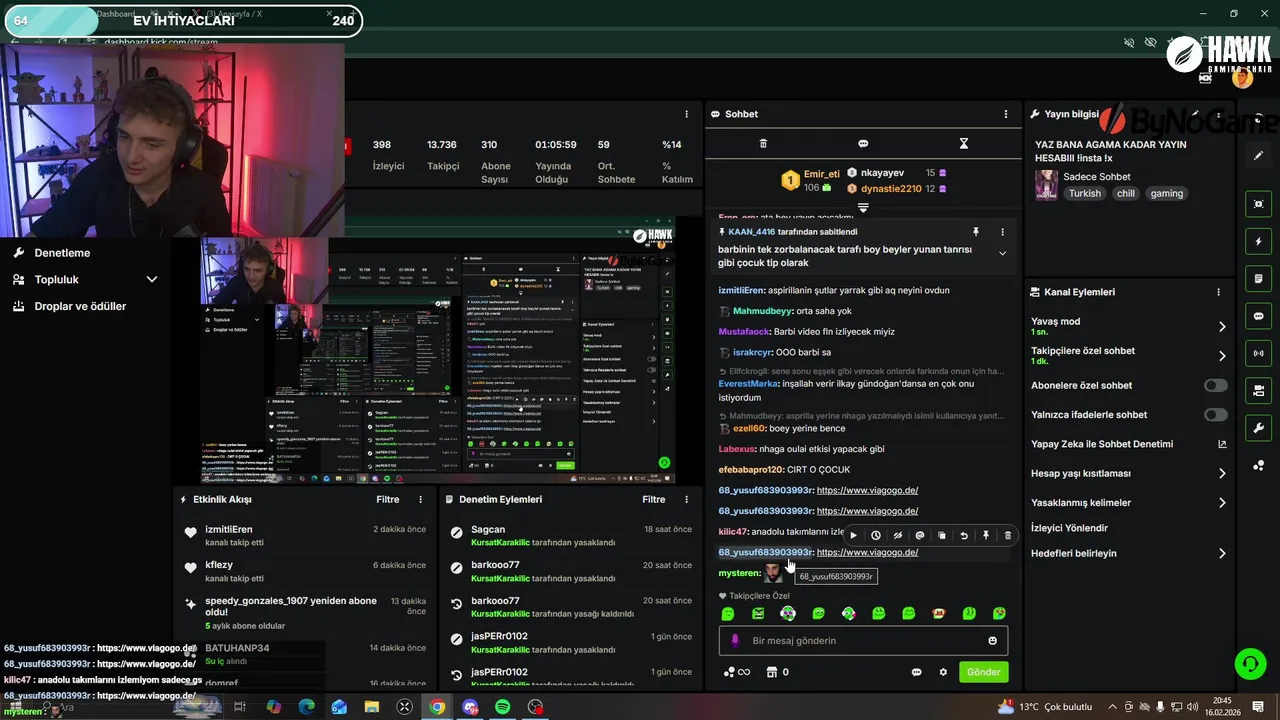
Task: Show hidden system tray icons chevron
Action: (1111, 707)
